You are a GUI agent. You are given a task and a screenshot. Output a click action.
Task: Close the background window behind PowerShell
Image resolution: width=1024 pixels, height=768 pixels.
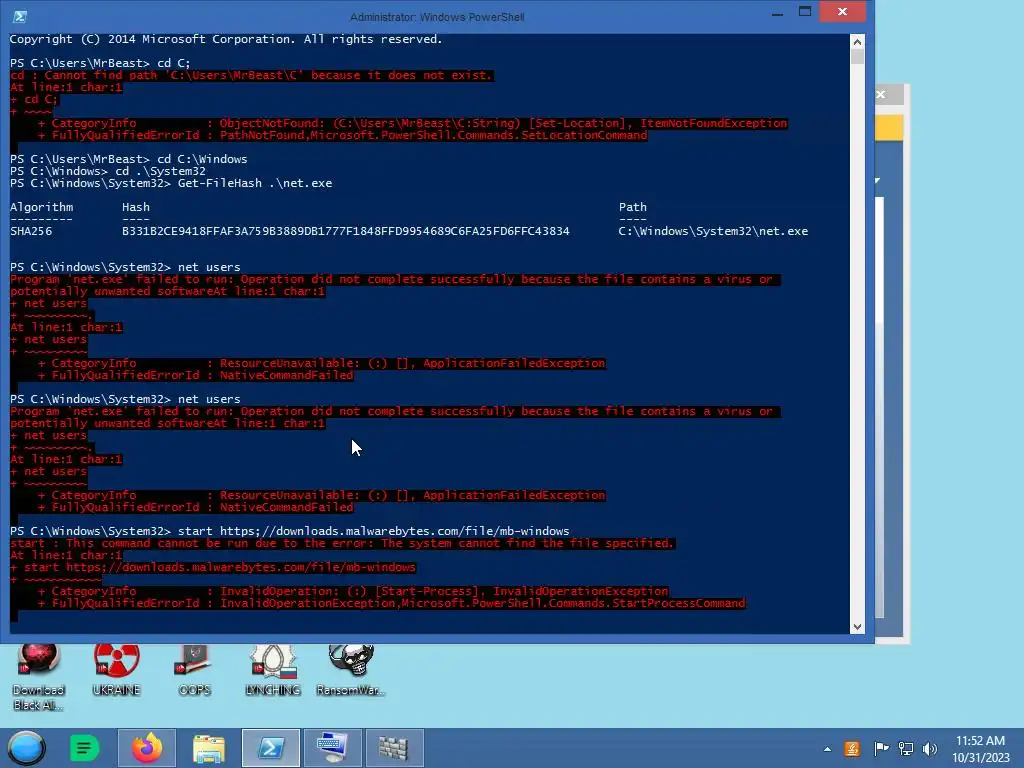pyautogui.click(x=881, y=95)
